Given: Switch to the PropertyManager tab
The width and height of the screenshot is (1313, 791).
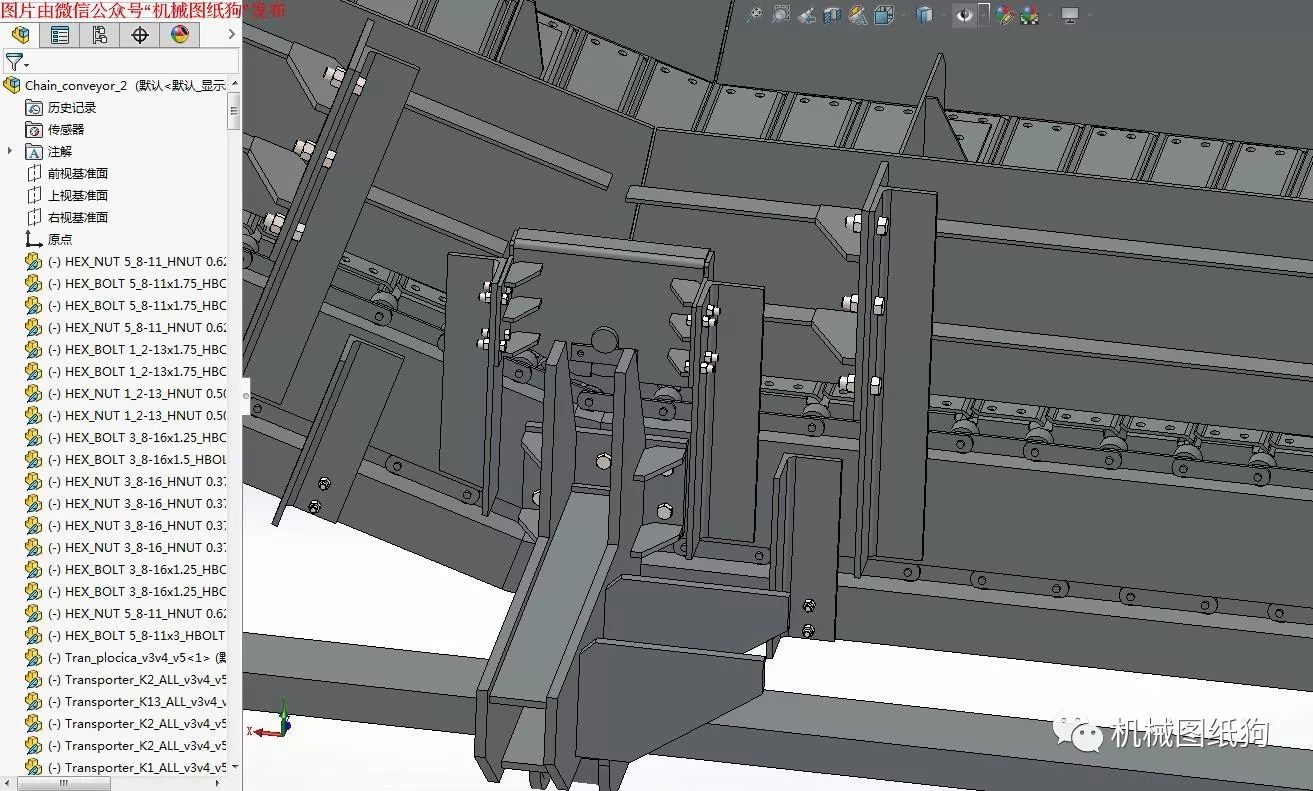Looking at the screenshot, I should [60, 35].
